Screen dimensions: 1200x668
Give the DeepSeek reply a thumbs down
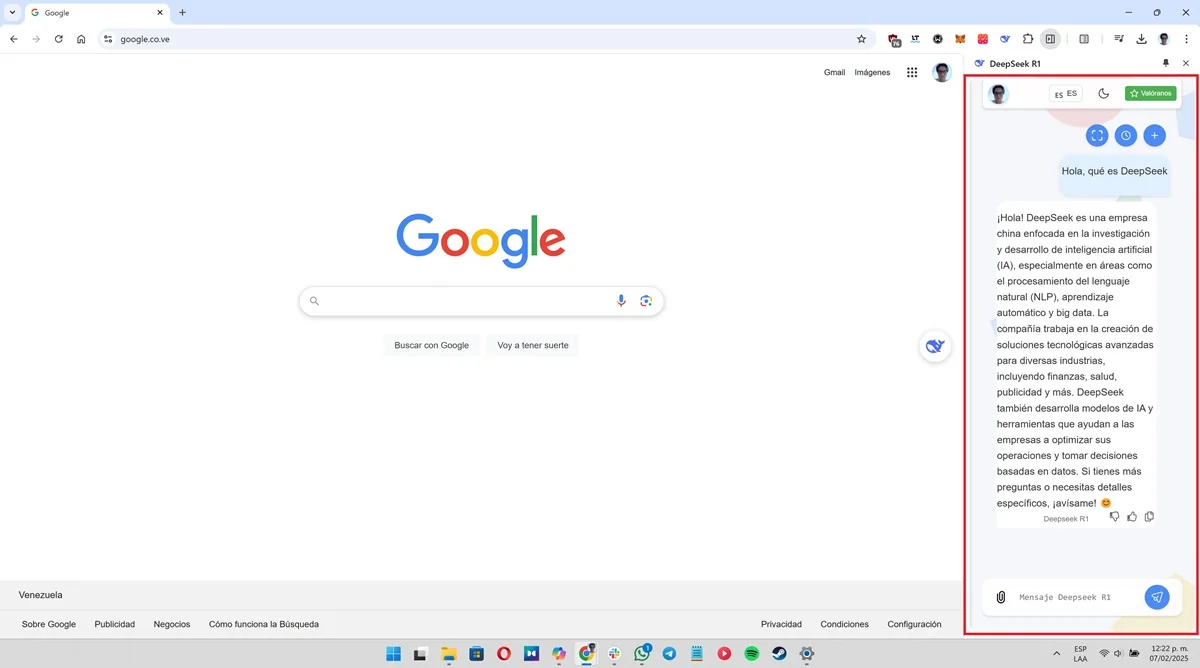tap(1115, 517)
